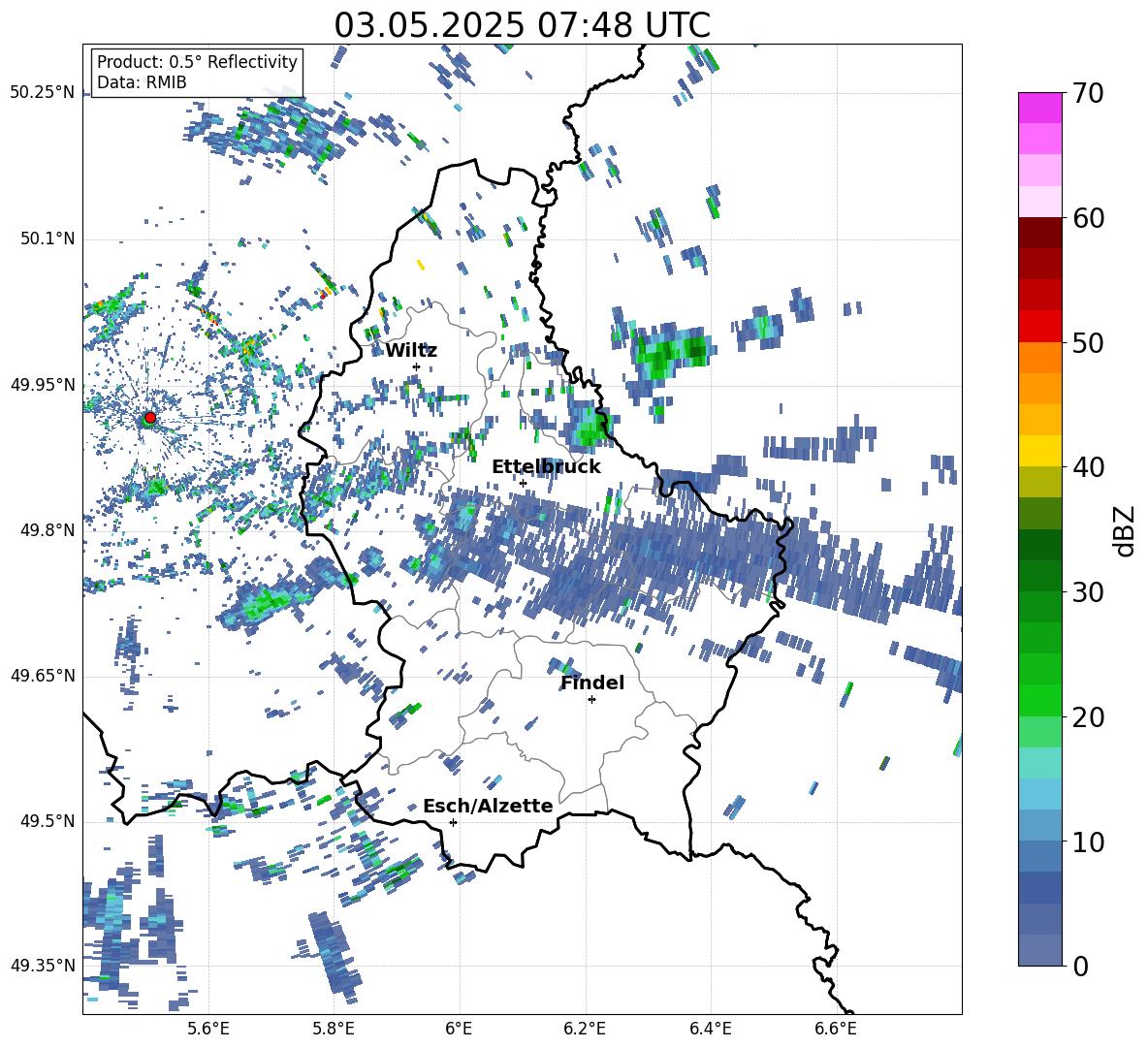1148x1048 pixels.
Task: Click the 'Data: RMIB' text
Action: click(x=142, y=82)
